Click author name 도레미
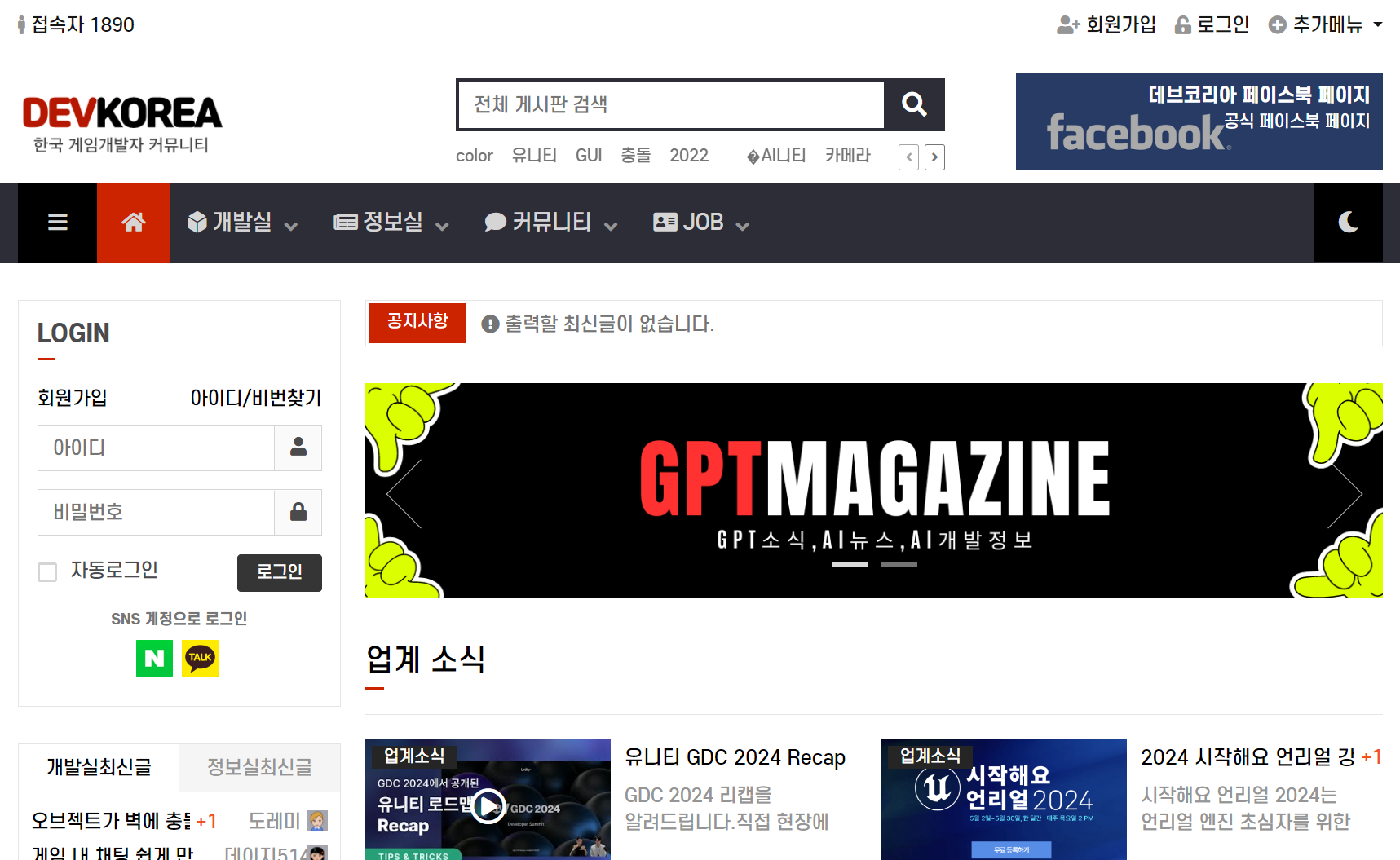This screenshot has height=860, width=1400. click(x=275, y=821)
